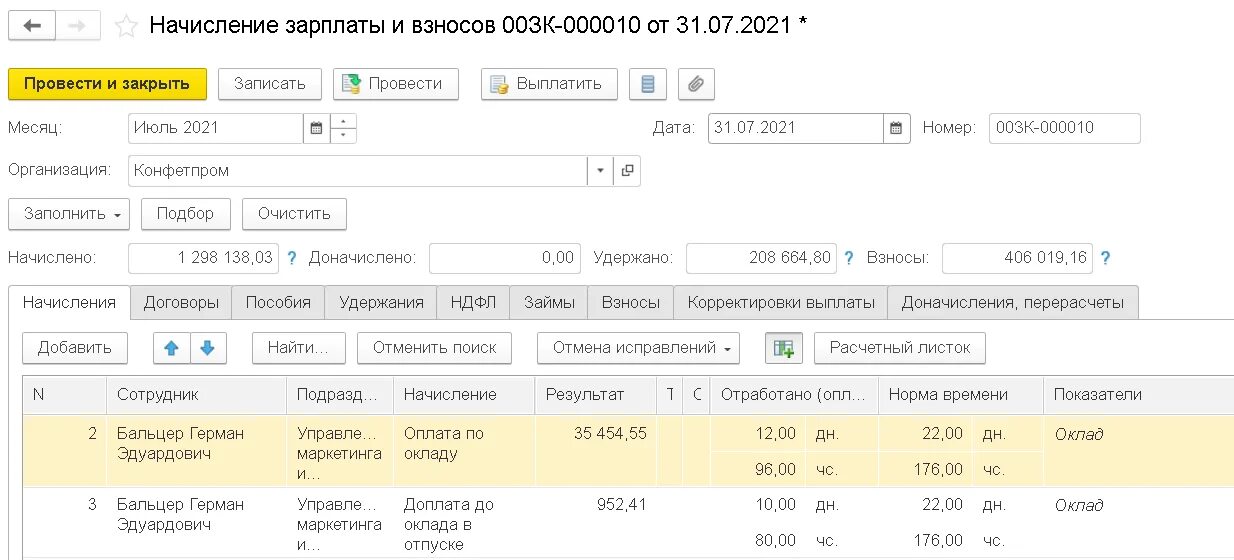The width and height of the screenshot is (1234, 560).
Task: Open the document structure report icon
Action: (647, 84)
